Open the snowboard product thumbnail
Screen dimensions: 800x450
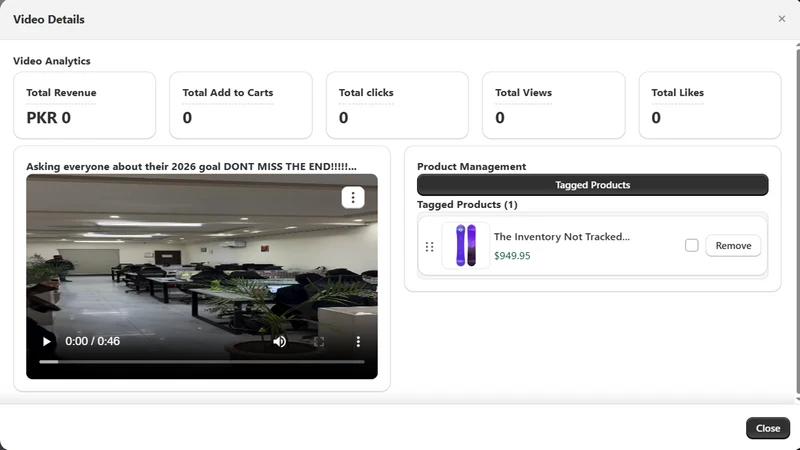click(x=465, y=245)
